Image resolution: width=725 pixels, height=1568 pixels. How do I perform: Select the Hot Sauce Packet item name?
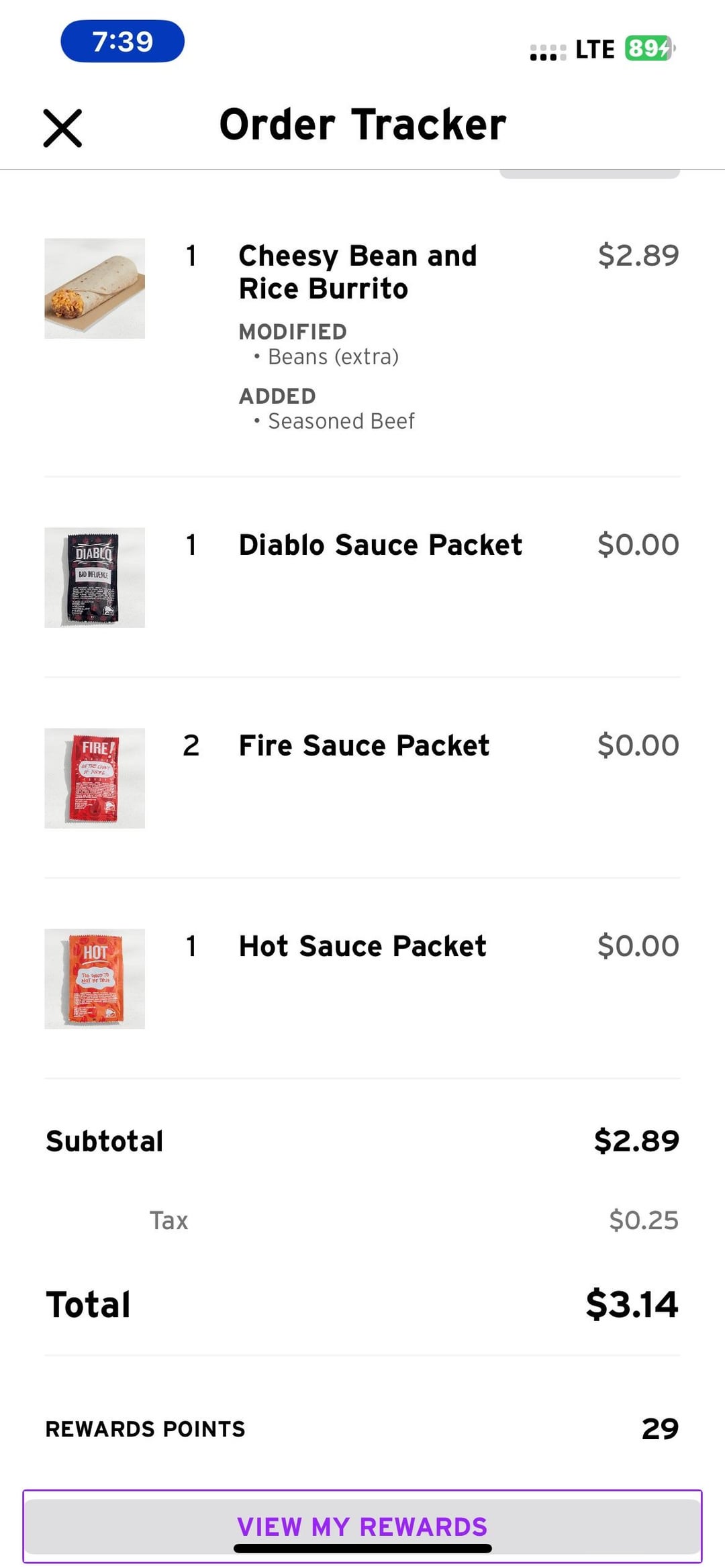(362, 946)
